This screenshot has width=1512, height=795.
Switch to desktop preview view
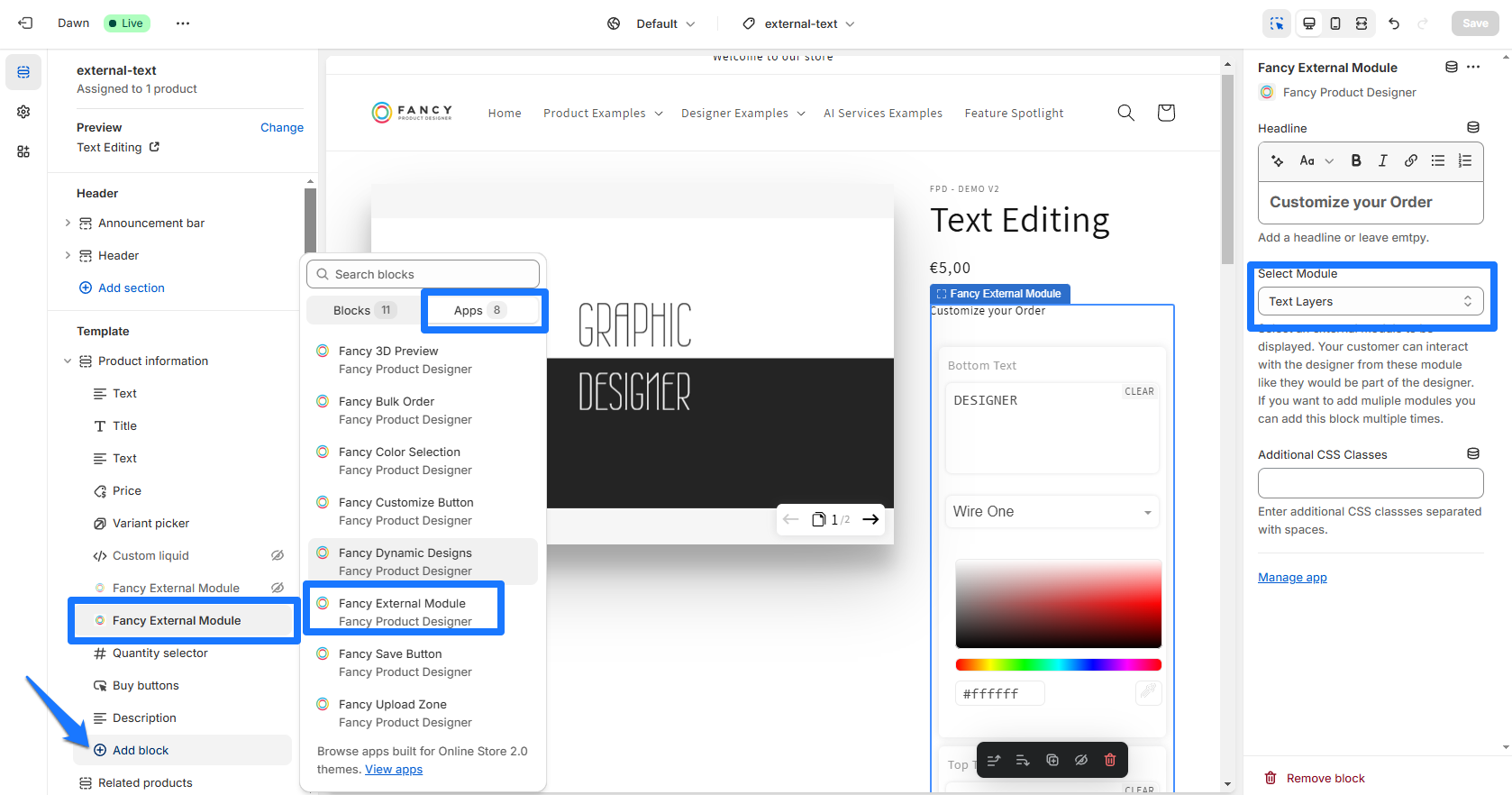1309,23
